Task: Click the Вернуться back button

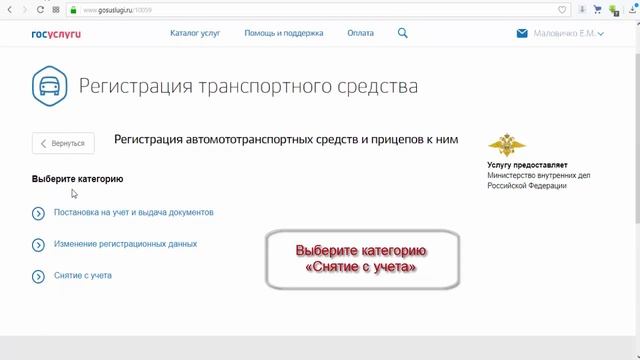Action: click(x=63, y=143)
